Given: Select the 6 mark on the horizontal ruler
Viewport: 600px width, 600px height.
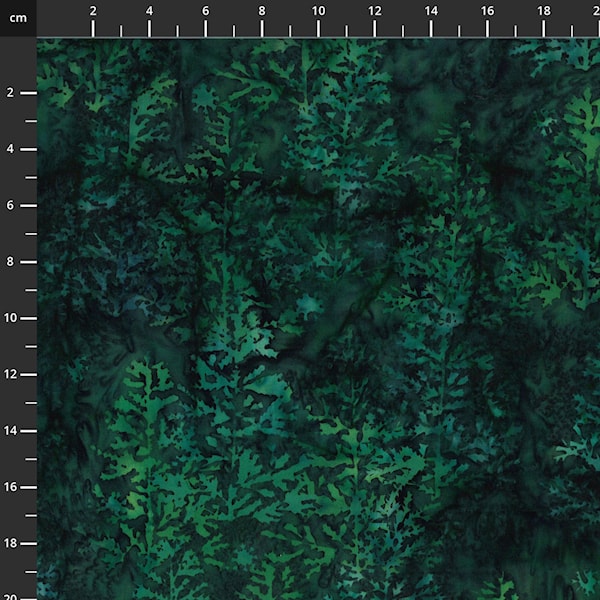Looking at the screenshot, I should click(205, 11).
